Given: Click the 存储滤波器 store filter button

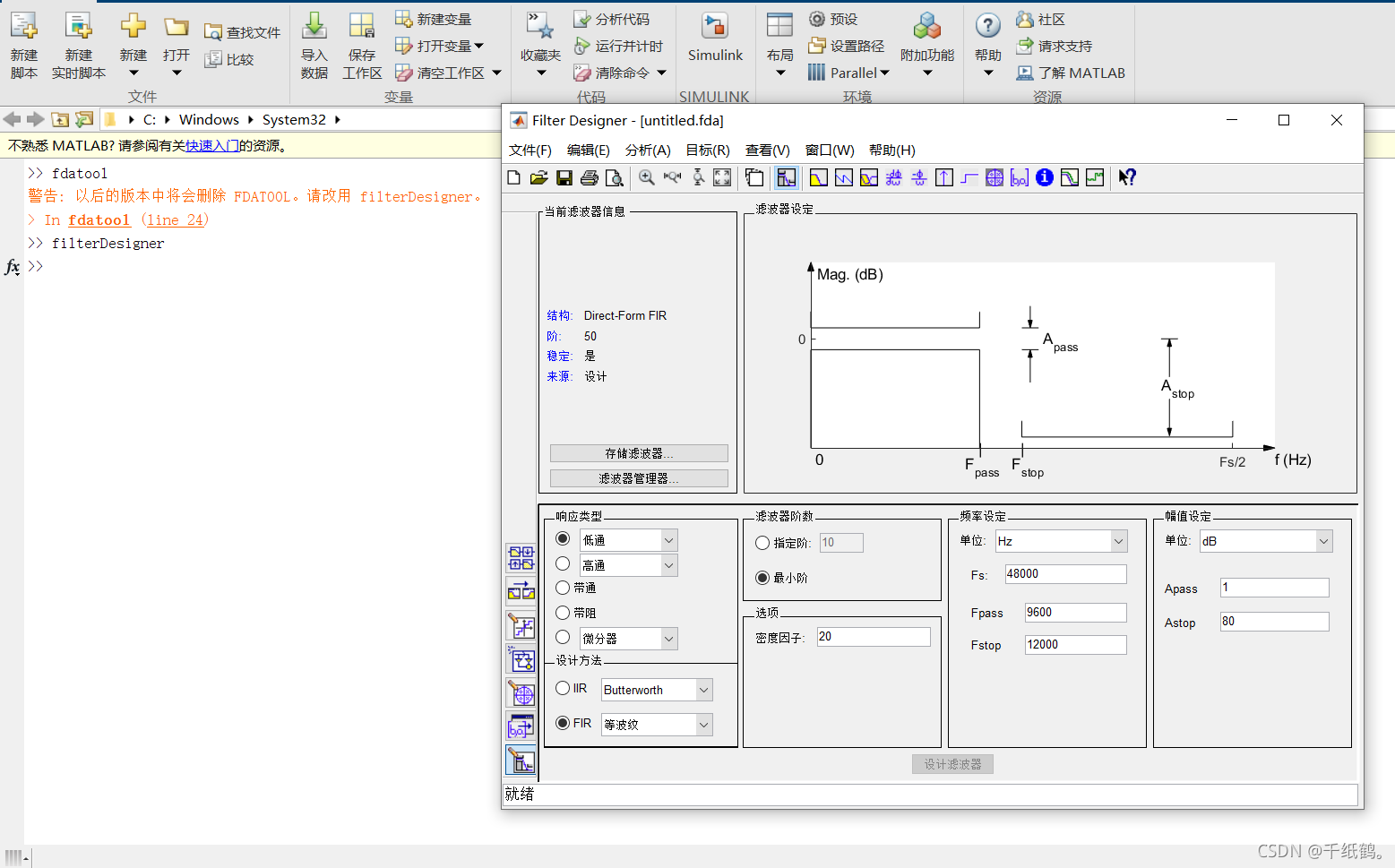Looking at the screenshot, I should click(x=639, y=453).
